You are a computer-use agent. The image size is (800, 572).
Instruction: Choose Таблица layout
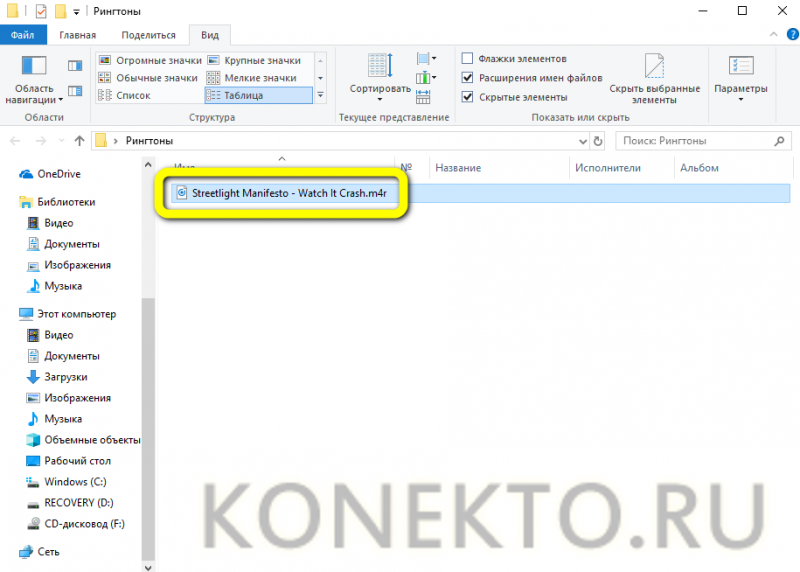click(259, 95)
